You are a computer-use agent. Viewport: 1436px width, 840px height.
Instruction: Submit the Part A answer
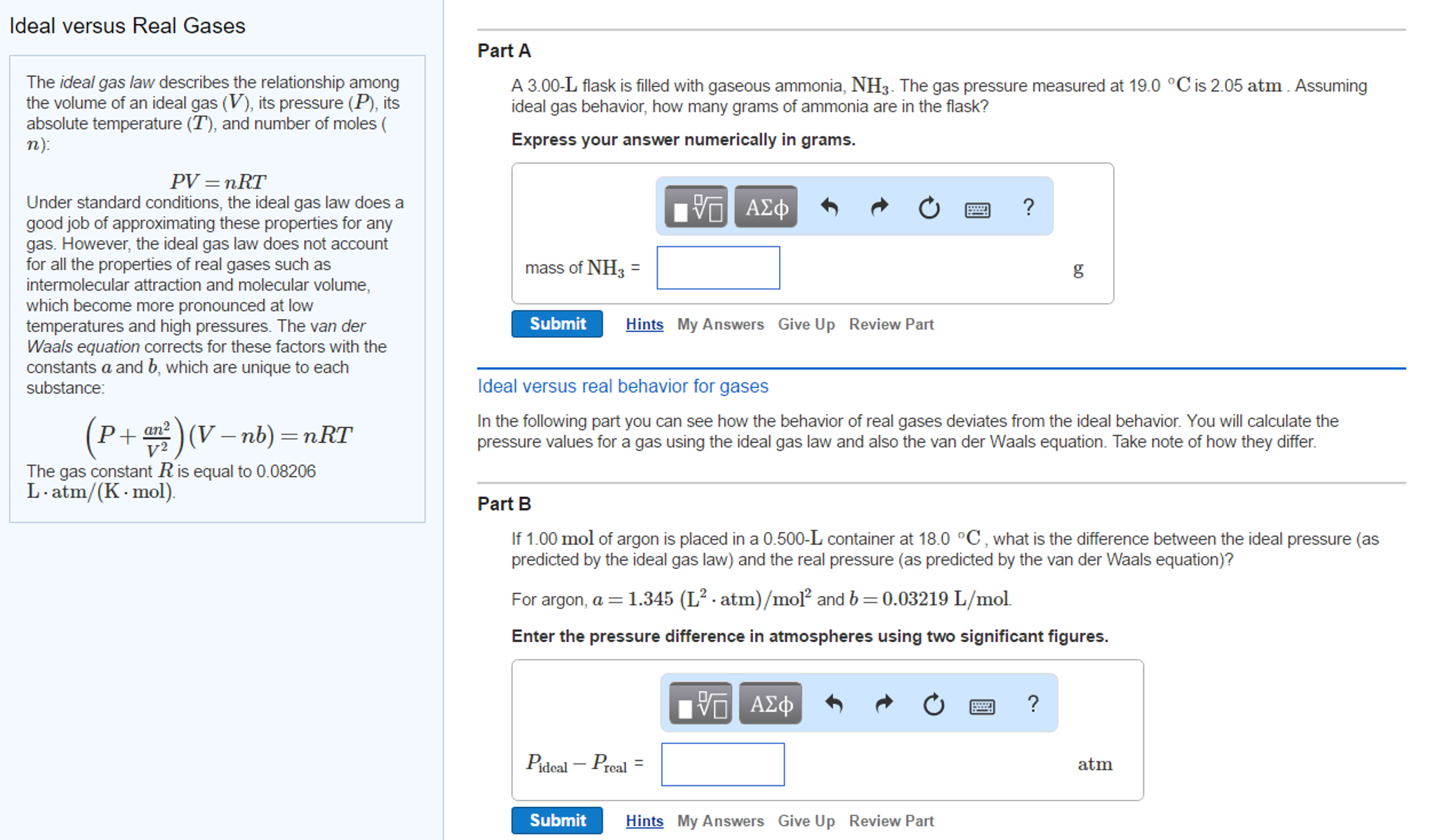click(557, 324)
